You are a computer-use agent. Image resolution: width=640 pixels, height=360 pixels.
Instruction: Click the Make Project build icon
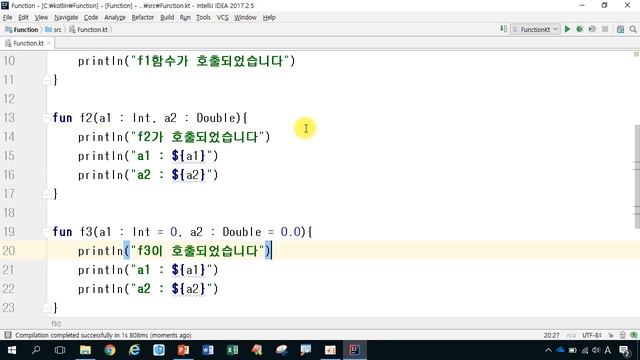click(x=503, y=29)
